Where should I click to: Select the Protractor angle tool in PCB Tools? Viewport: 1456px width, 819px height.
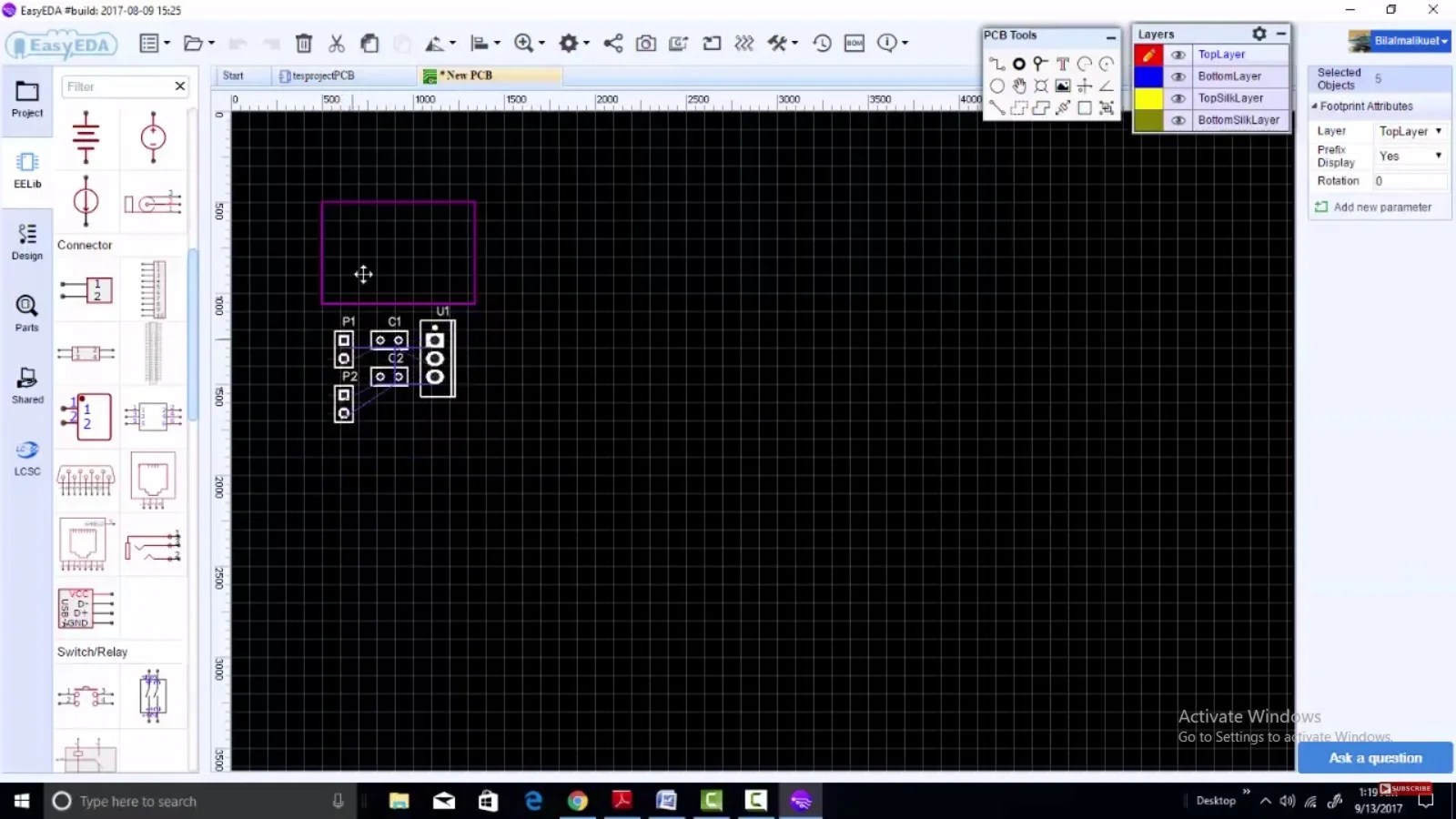(x=1106, y=86)
